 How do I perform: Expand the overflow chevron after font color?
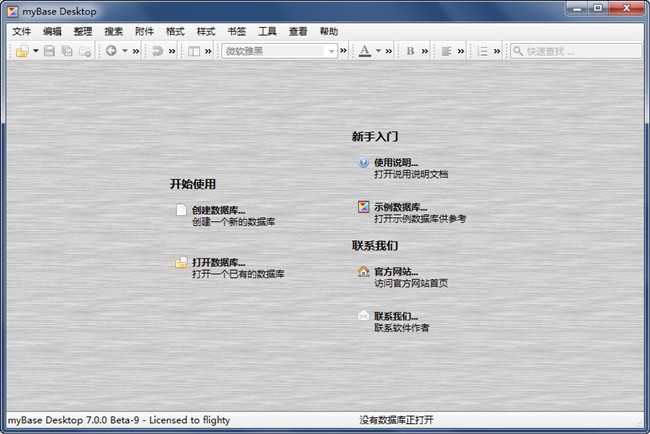[x=388, y=51]
